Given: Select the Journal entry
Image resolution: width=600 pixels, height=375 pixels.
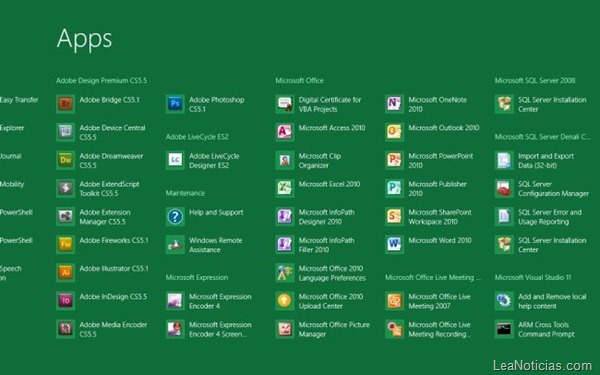Looking at the screenshot, I should coord(11,156).
